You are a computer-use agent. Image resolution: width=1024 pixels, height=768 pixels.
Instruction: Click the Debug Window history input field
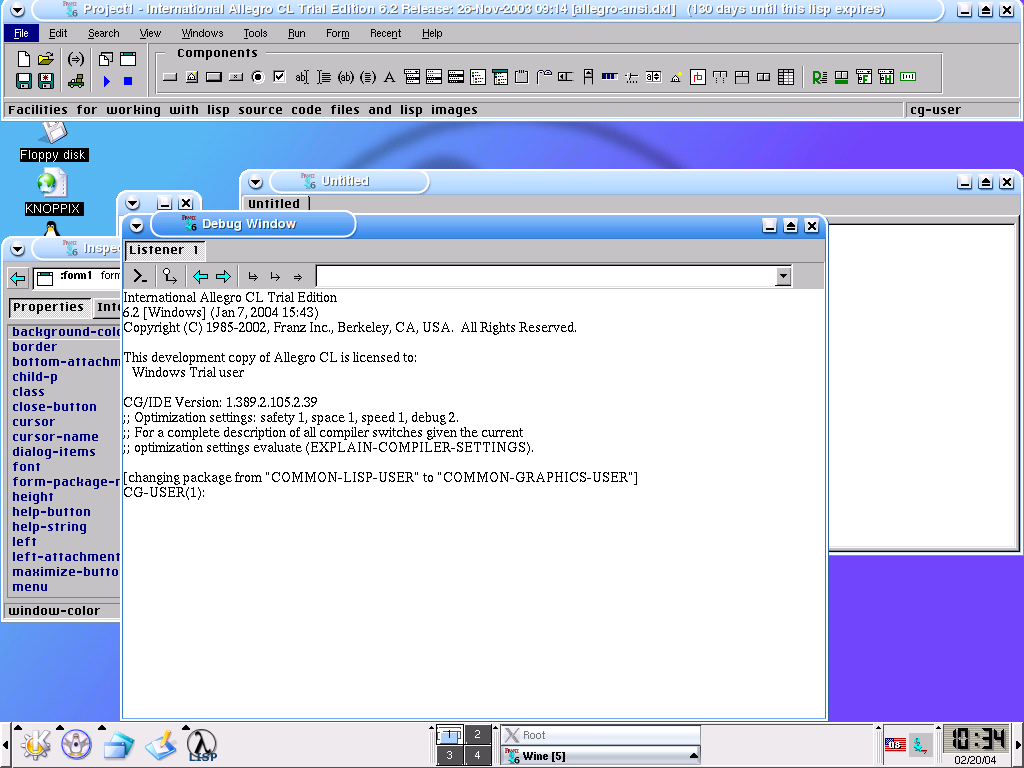point(545,276)
